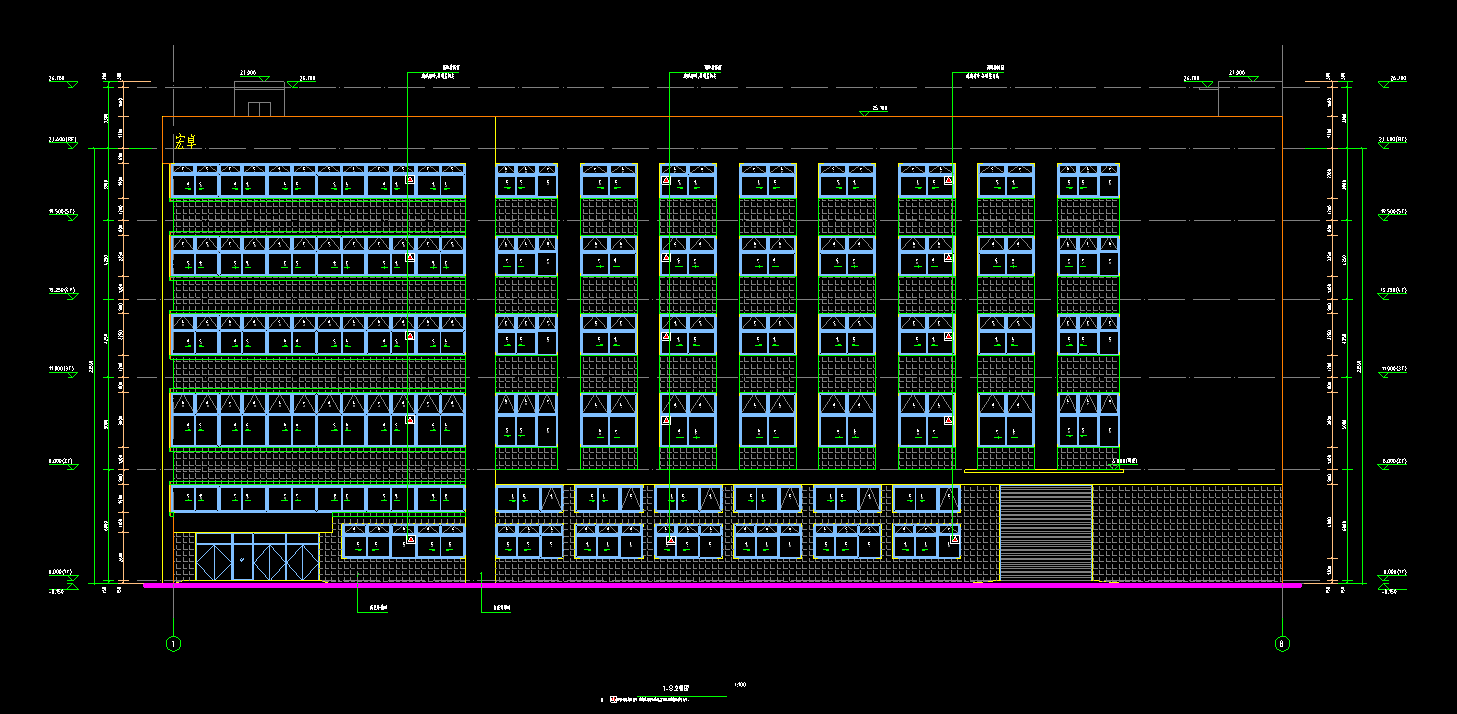Click the -0.150 elevation marker at bottom-left
The image size is (1457, 714).
point(62,591)
